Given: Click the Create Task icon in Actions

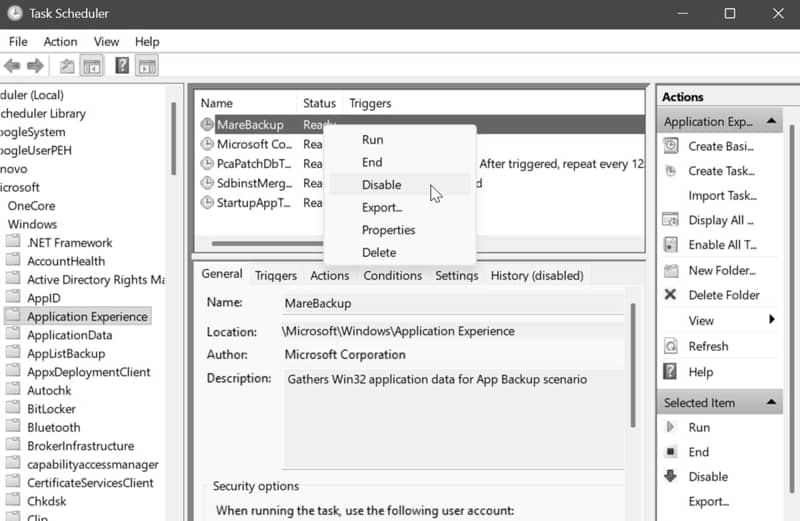Looking at the screenshot, I should pyautogui.click(x=671, y=171).
